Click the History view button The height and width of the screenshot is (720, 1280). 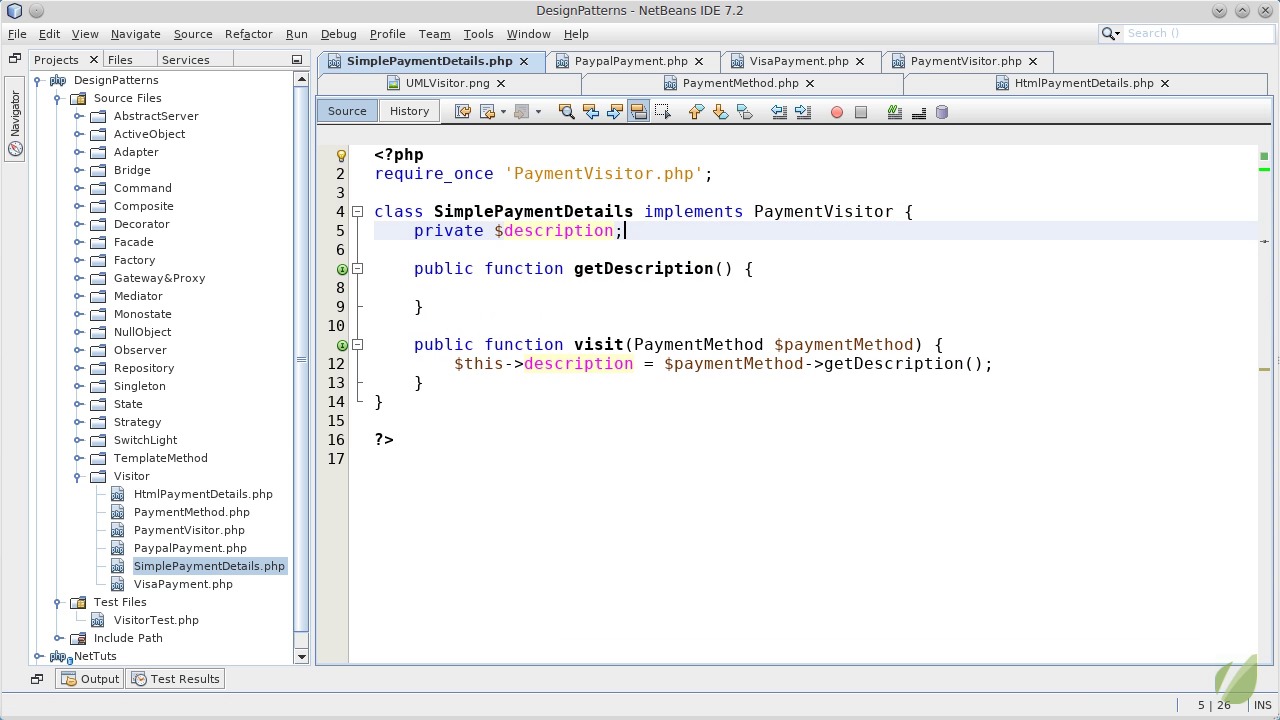pos(409,111)
